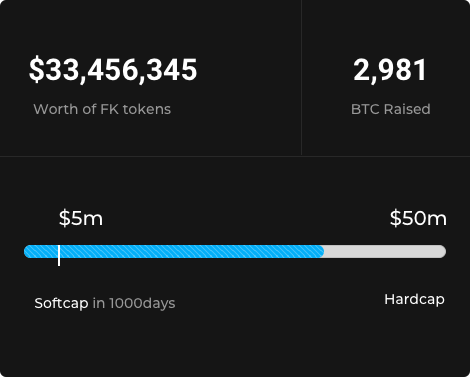Select the 'BTC Raised' caption
The image size is (470, 377).
391,109
